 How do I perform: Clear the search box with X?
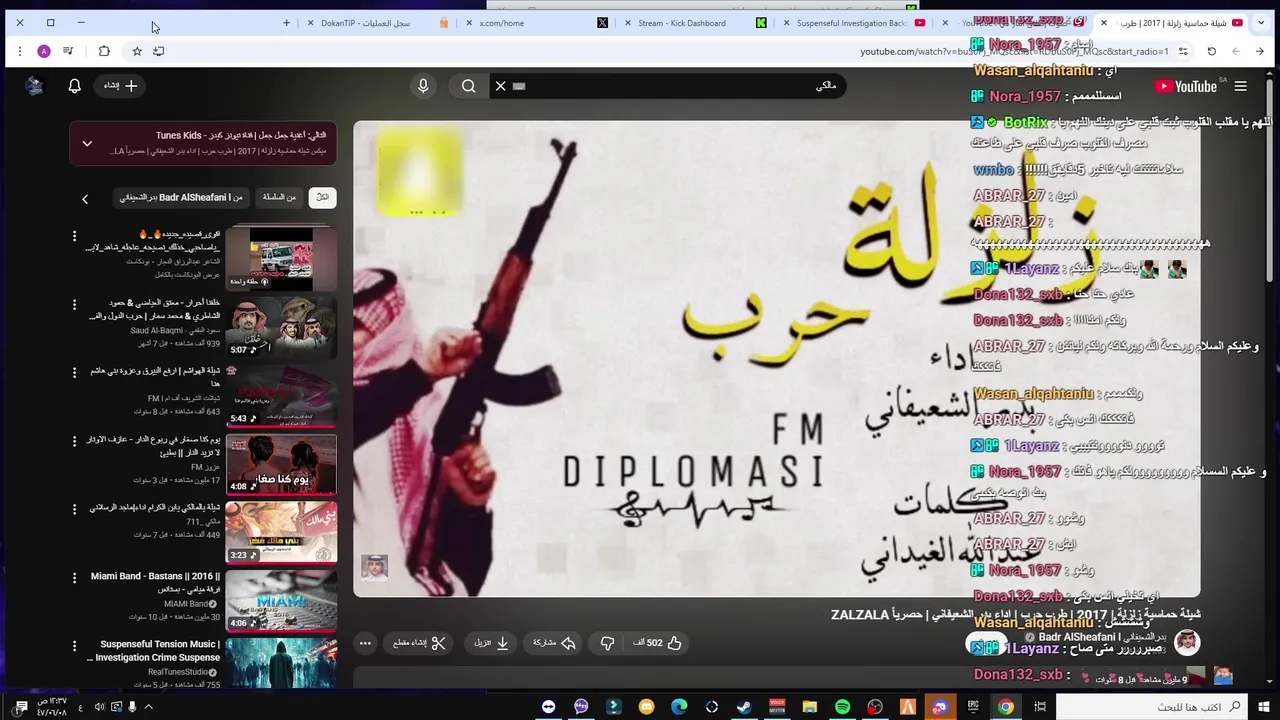point(501,86)
